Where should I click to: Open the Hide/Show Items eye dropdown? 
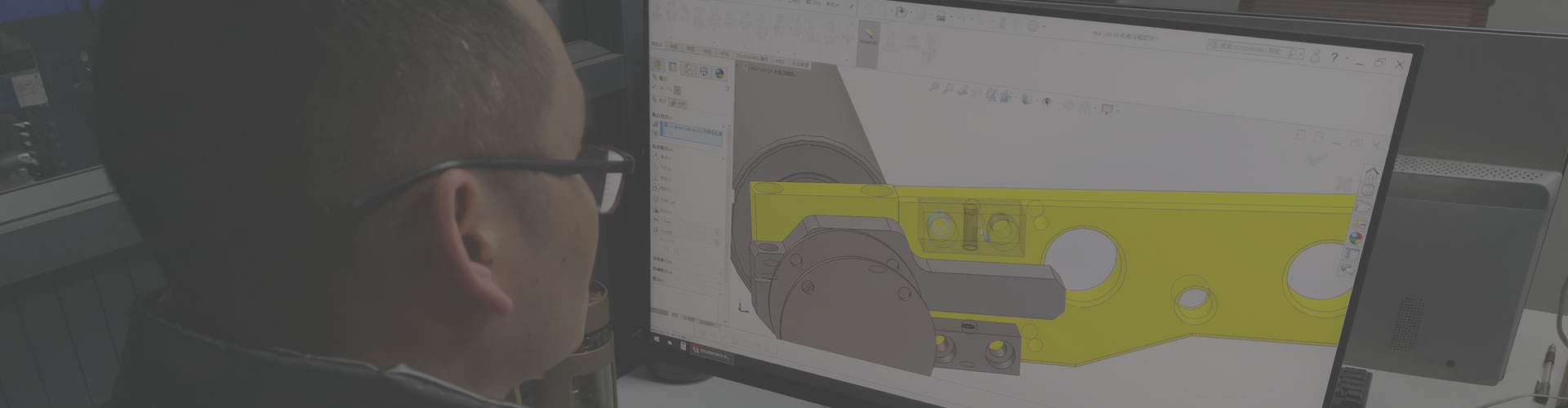click(x=1047, y=101)
